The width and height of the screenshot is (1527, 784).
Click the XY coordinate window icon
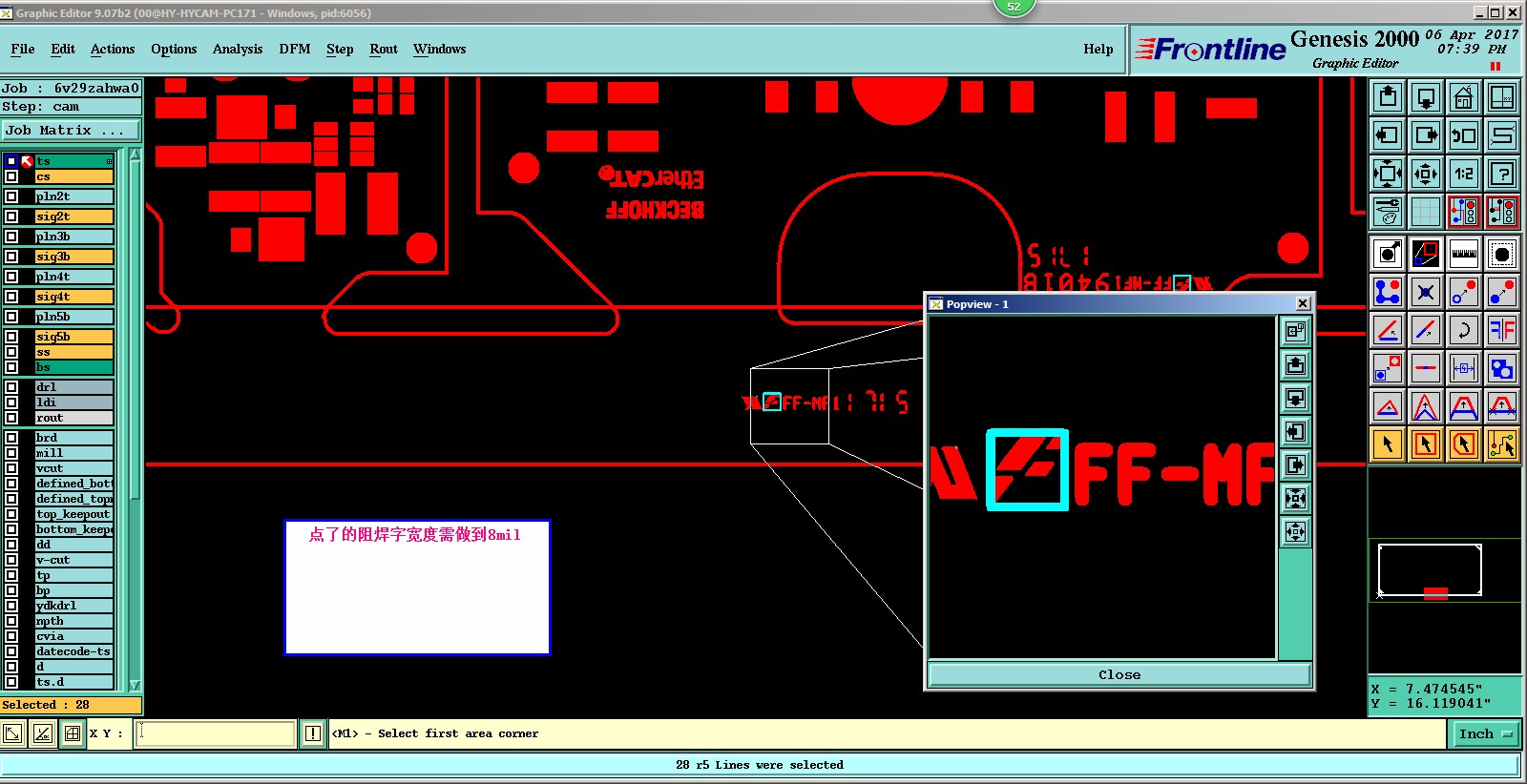pyautogui.click(x=1502, y=97)
